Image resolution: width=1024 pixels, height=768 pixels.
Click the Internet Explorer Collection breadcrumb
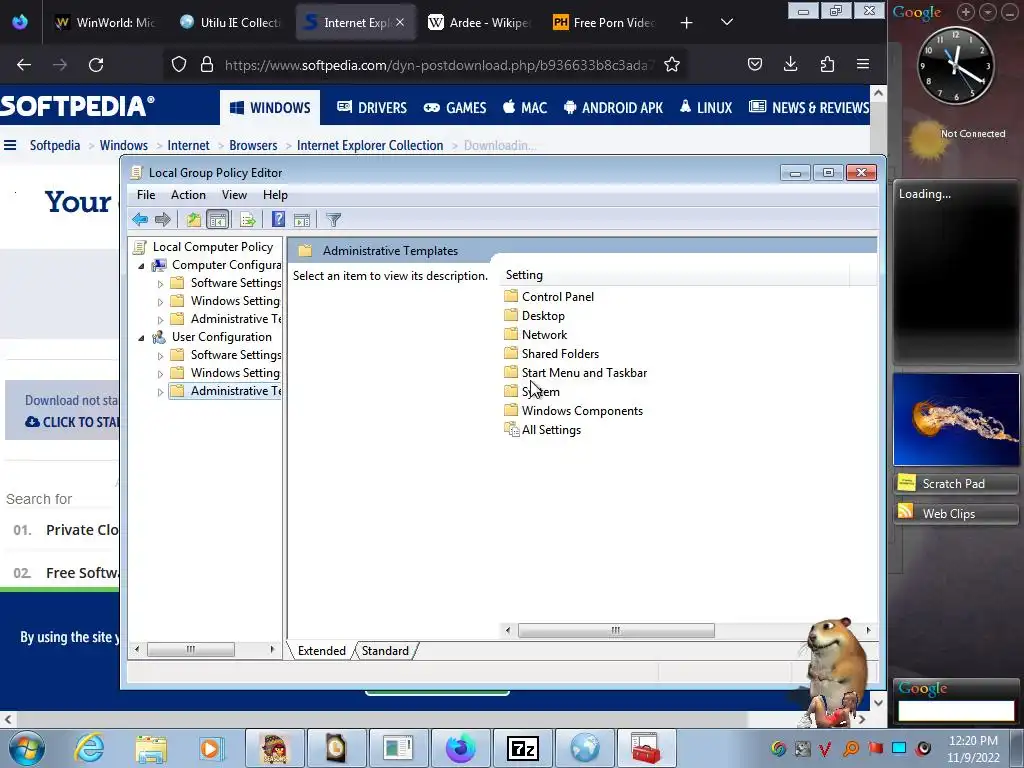pos(370,145)
